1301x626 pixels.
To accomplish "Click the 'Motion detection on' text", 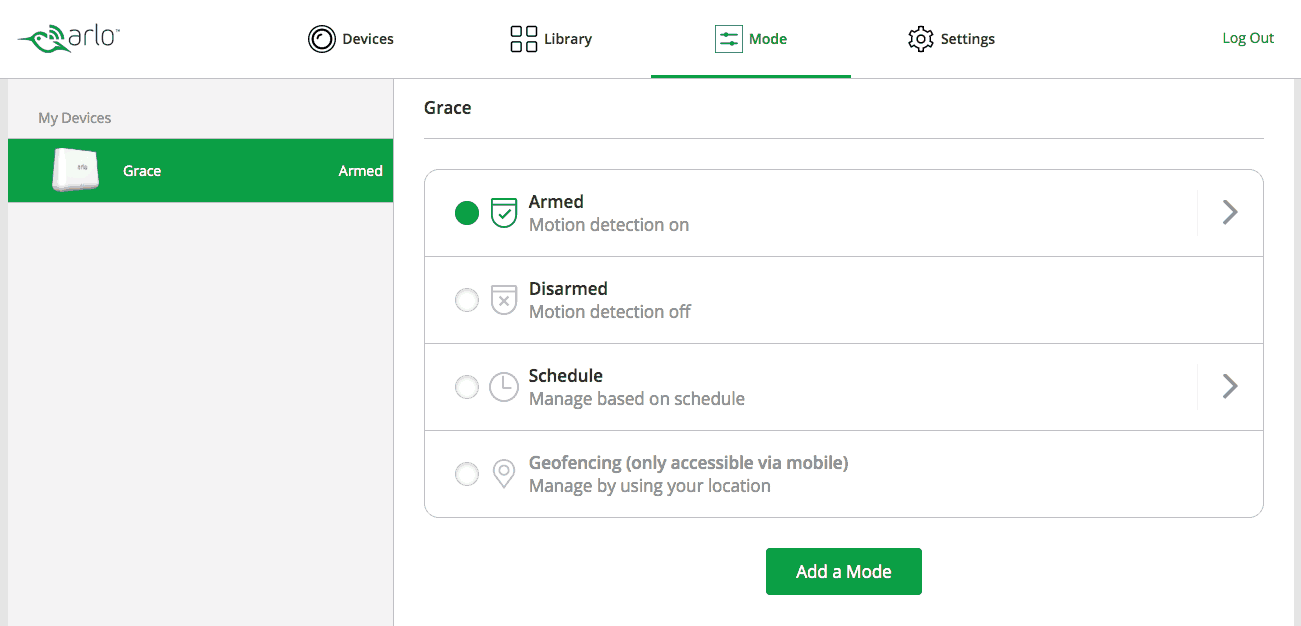I will pyautogui.click(x=609, y=225).
